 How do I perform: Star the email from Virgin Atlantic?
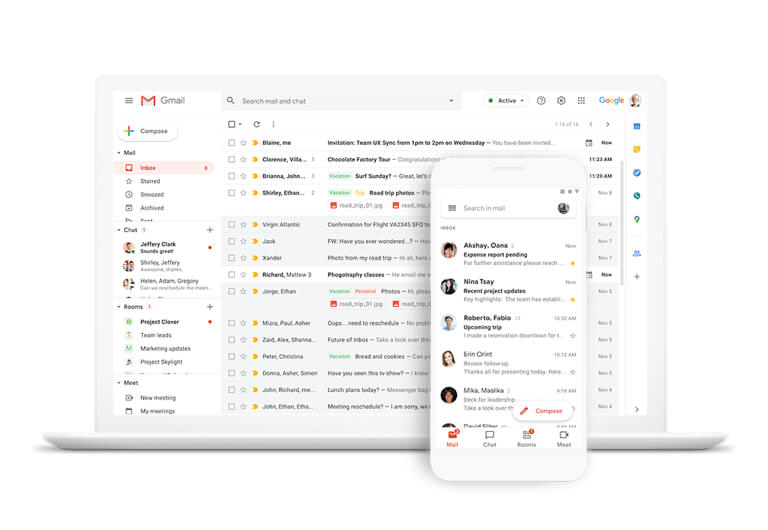point(243,225)
